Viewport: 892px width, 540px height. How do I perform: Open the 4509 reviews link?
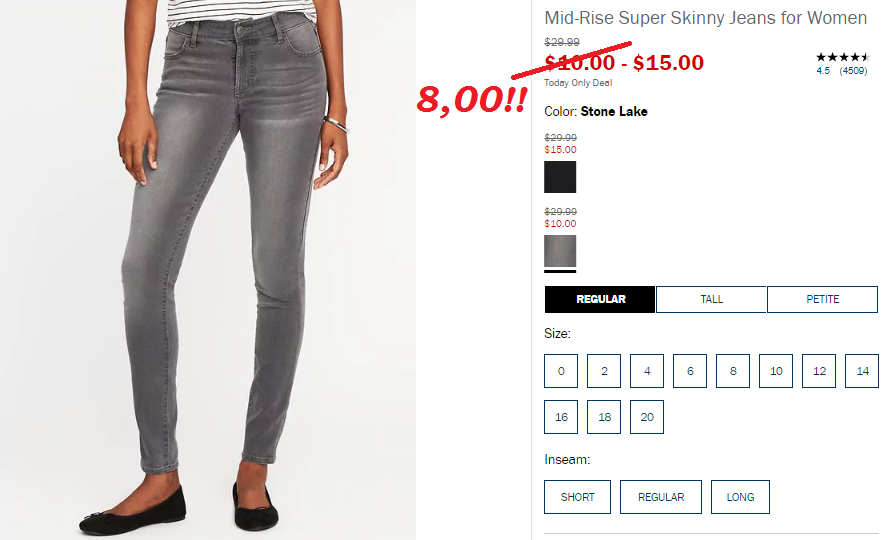pyautogui.click(x=853, y=71)
